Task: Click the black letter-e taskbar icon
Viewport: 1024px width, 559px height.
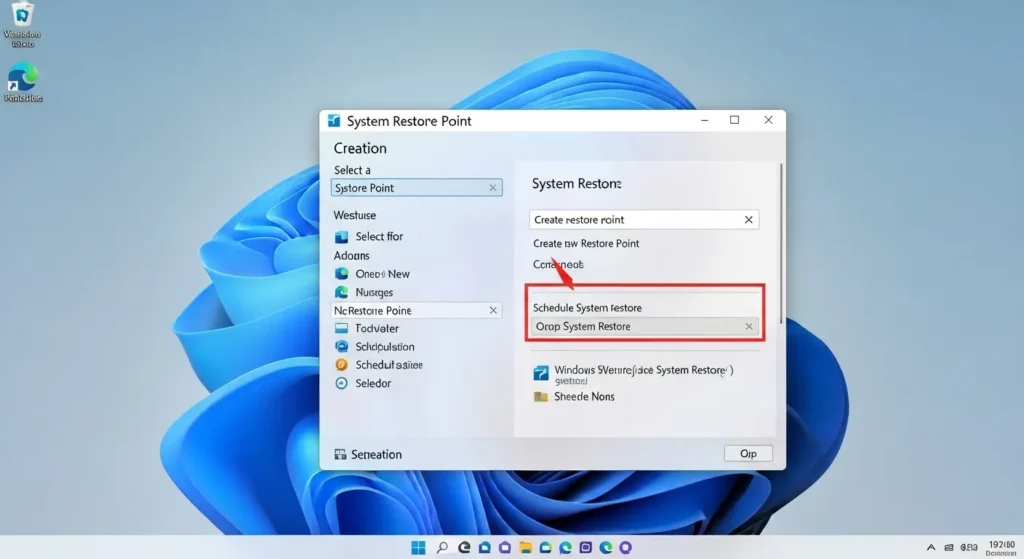Action: click(464, 547)
